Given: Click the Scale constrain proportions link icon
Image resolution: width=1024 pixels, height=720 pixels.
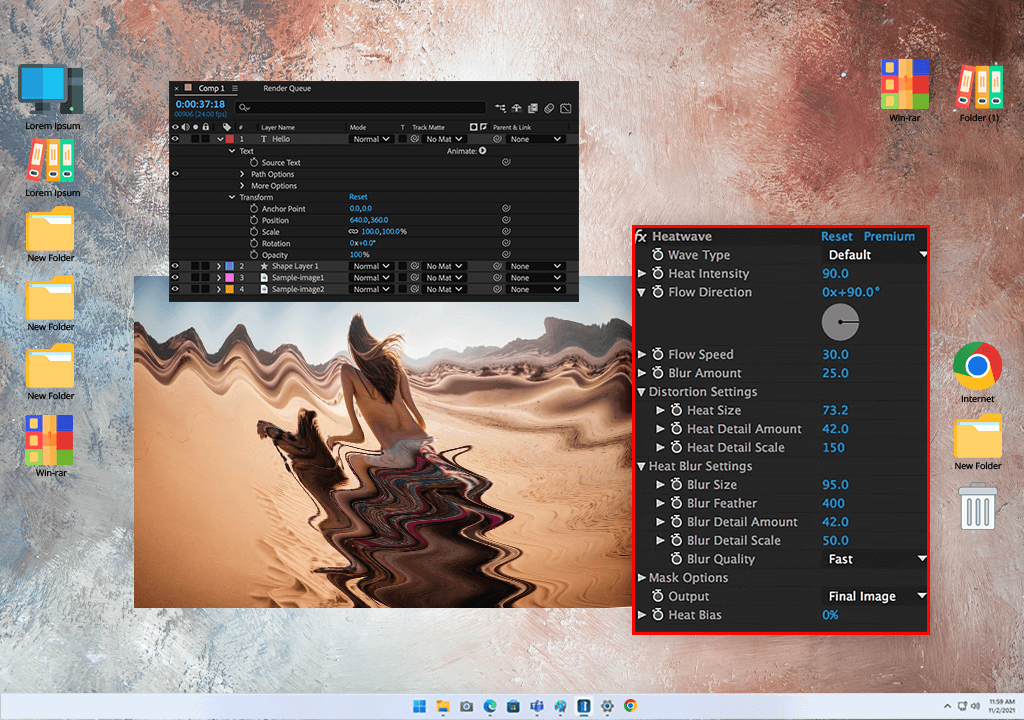Looking at the screenshot, I should (x=353, y=232).
